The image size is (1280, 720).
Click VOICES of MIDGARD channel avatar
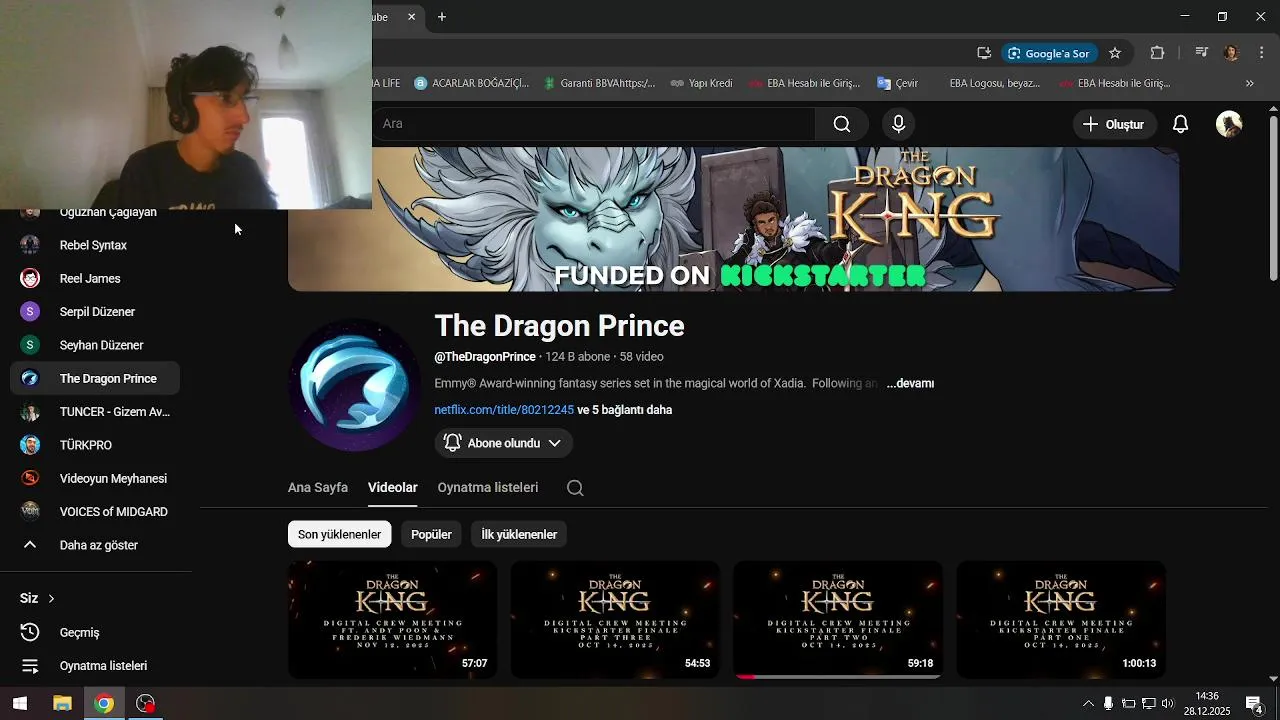pos(30,512)
